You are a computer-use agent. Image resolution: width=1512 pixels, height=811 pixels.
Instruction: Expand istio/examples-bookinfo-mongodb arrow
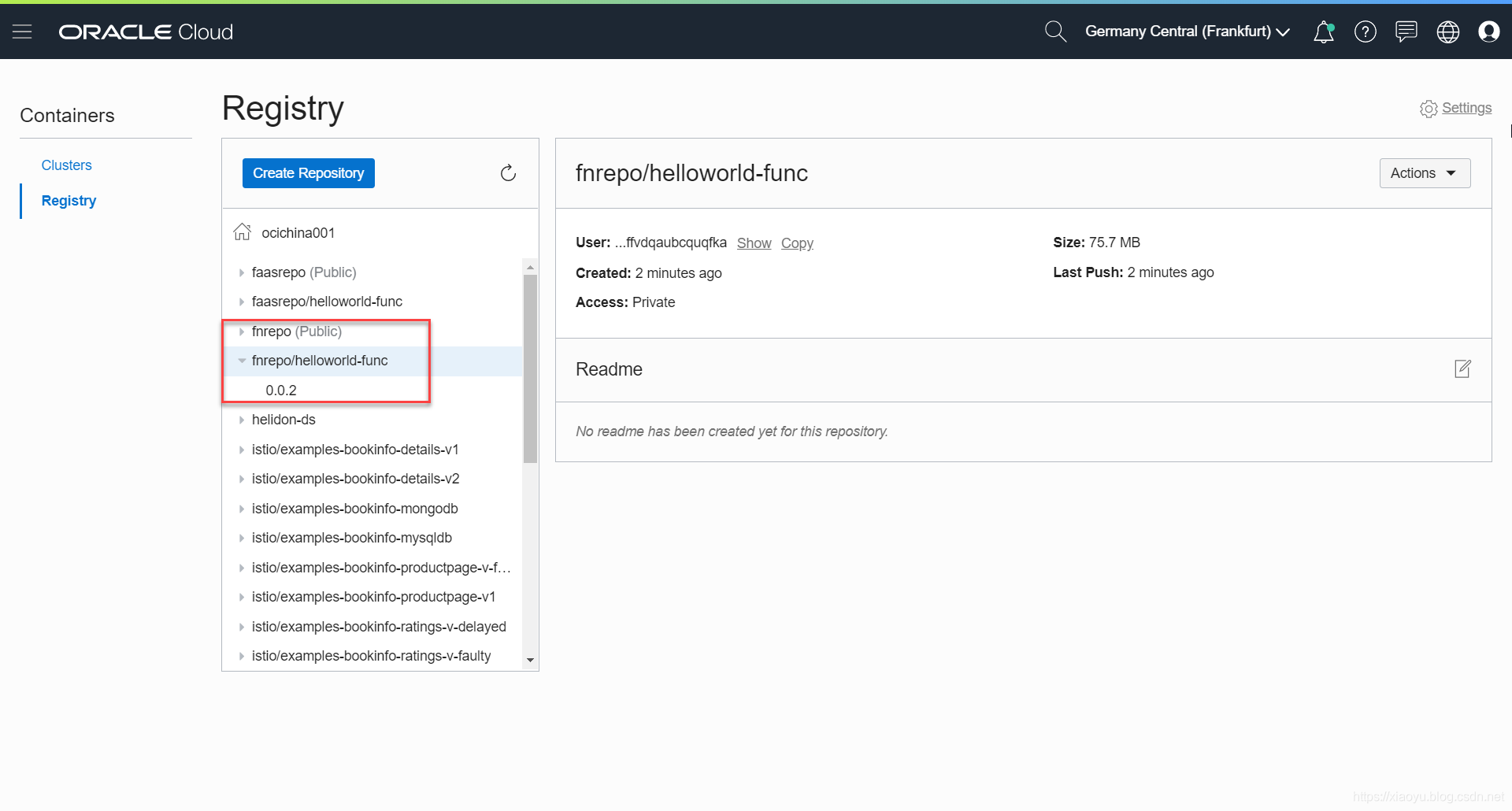241,509
